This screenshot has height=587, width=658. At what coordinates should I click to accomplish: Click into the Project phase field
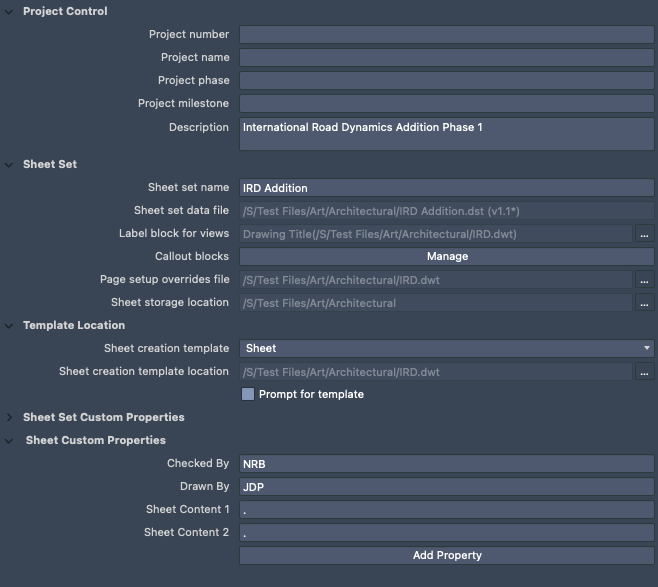click(446, 81)
